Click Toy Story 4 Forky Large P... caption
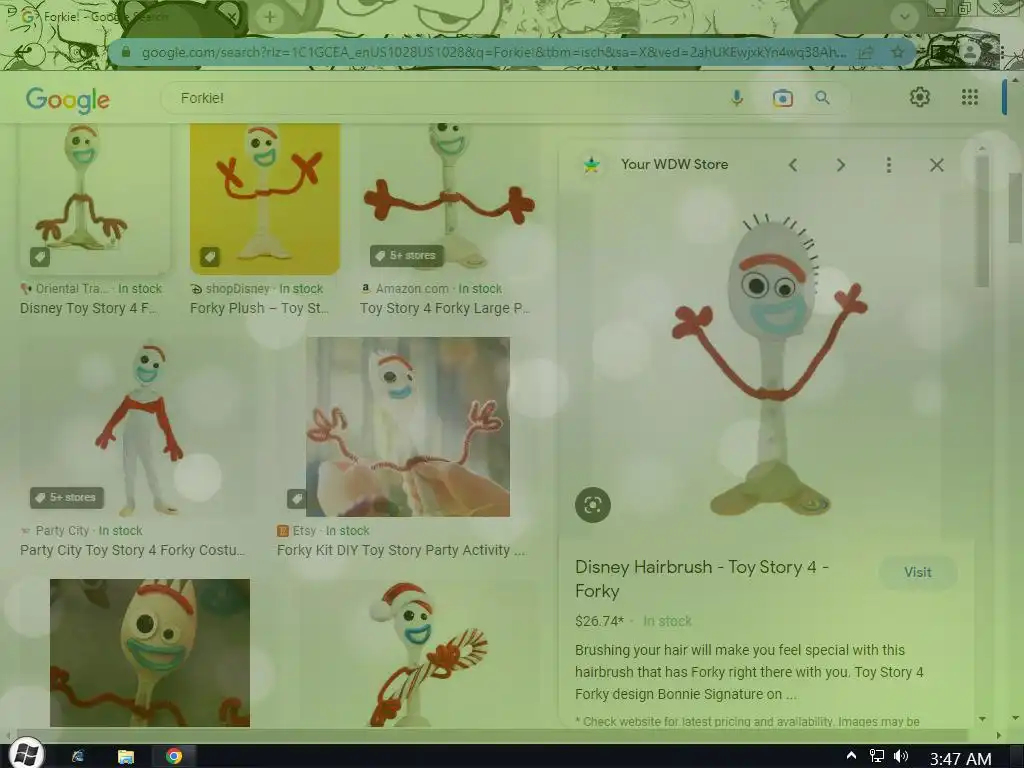1024x768 pixels. (x=445, y=308)
